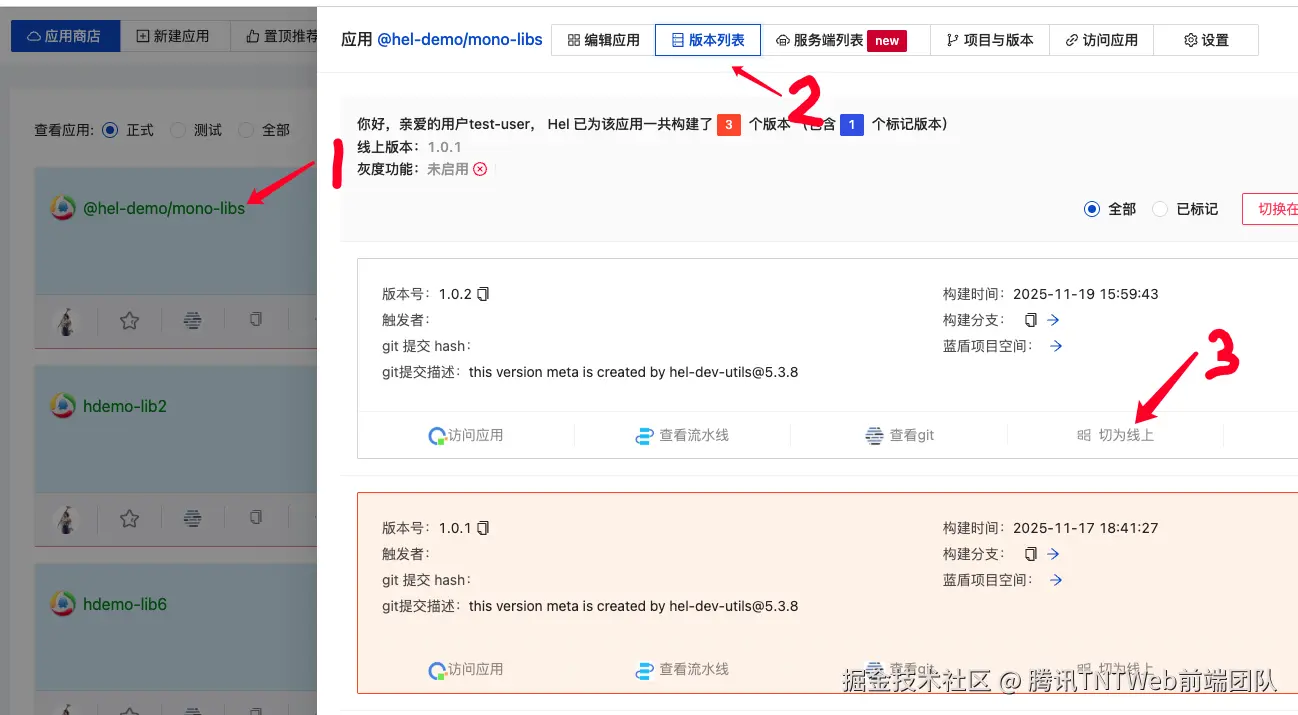Viewport: 1298px width, 715px height.
Task: Click build time 2025-11-19 15:59:43
Action: tap(1086, 294)
